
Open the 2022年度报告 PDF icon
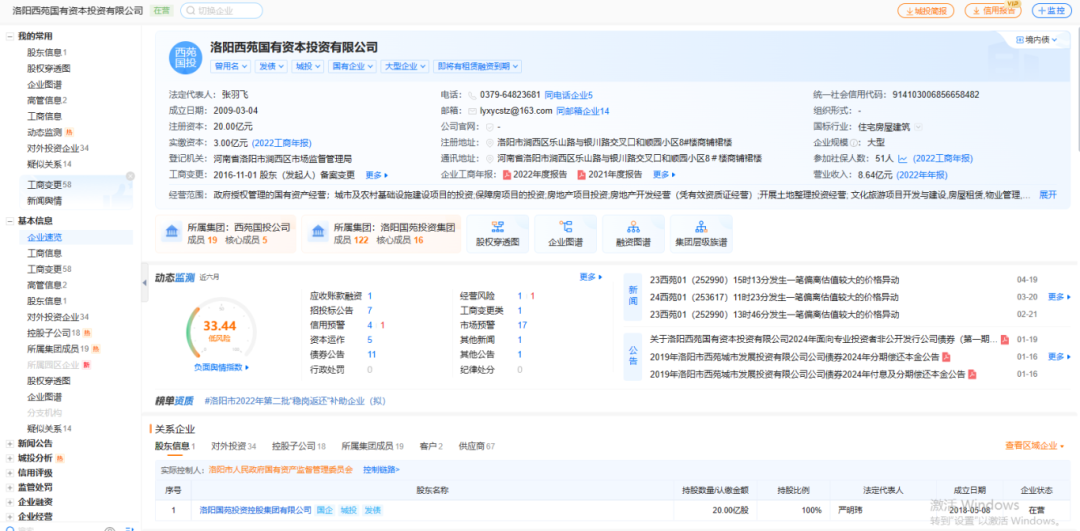(507, 175)
